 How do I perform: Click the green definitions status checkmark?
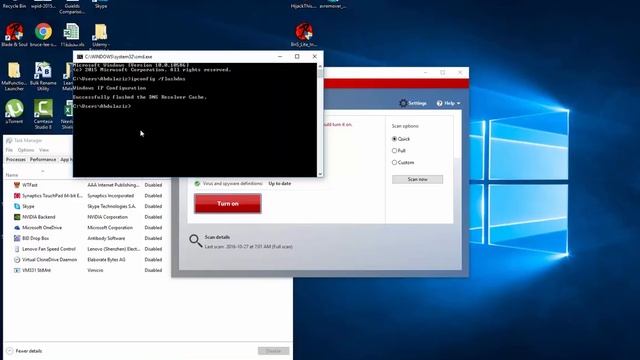click(197, 184)
